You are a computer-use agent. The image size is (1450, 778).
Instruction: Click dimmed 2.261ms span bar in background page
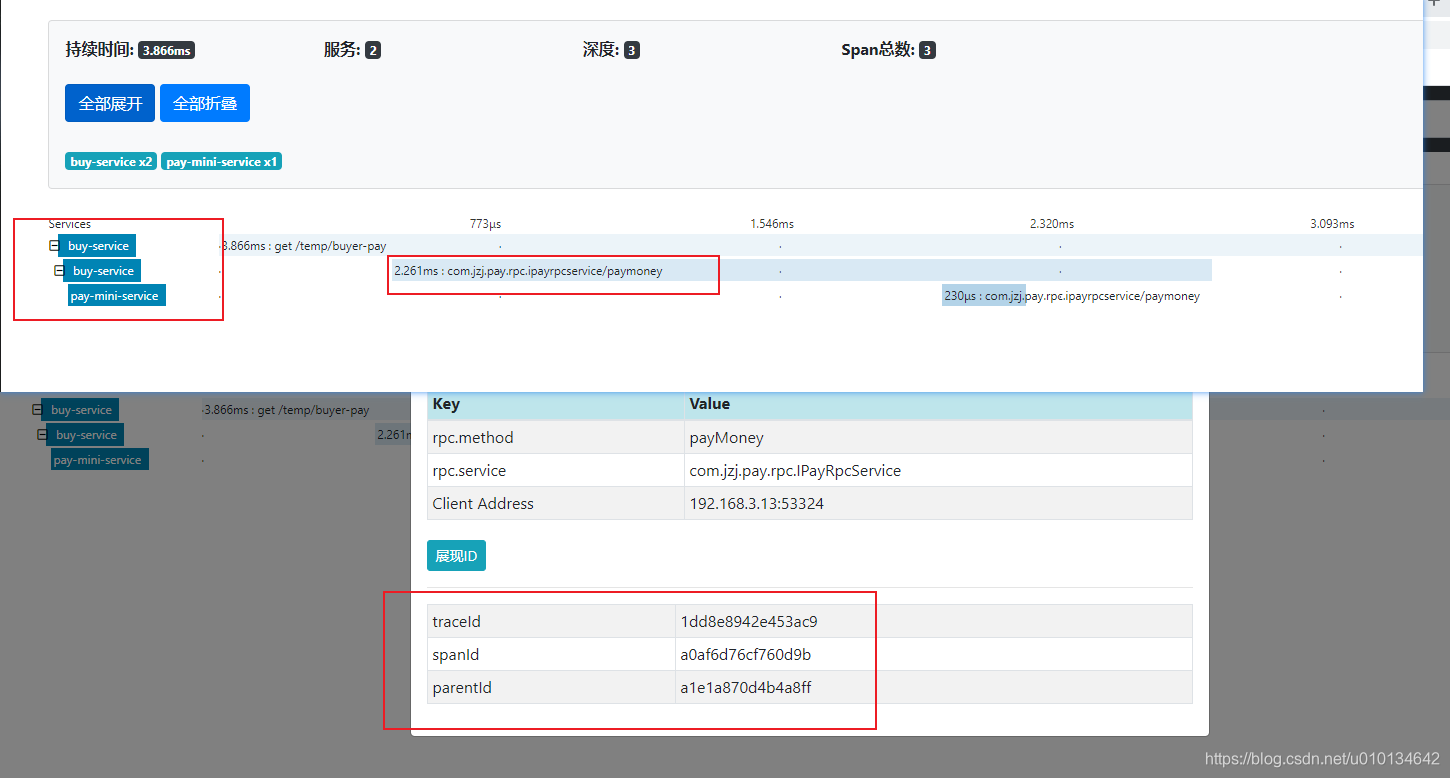pos(393,435)
